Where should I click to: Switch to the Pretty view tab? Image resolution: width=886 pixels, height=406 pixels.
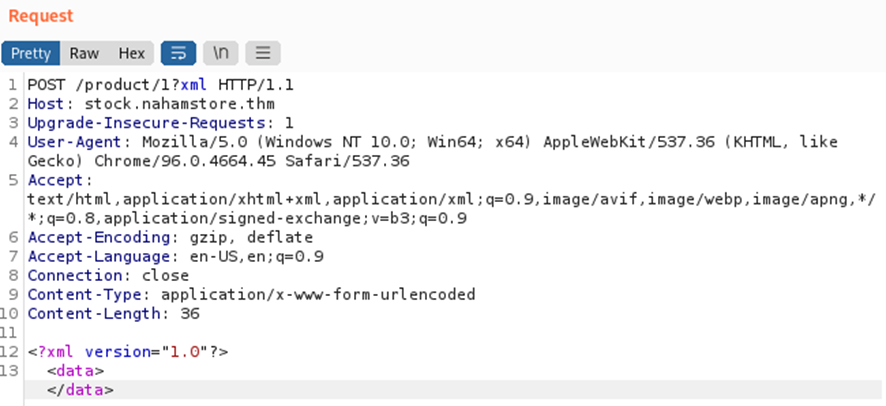pyautogui.click(x=31, y=53)
